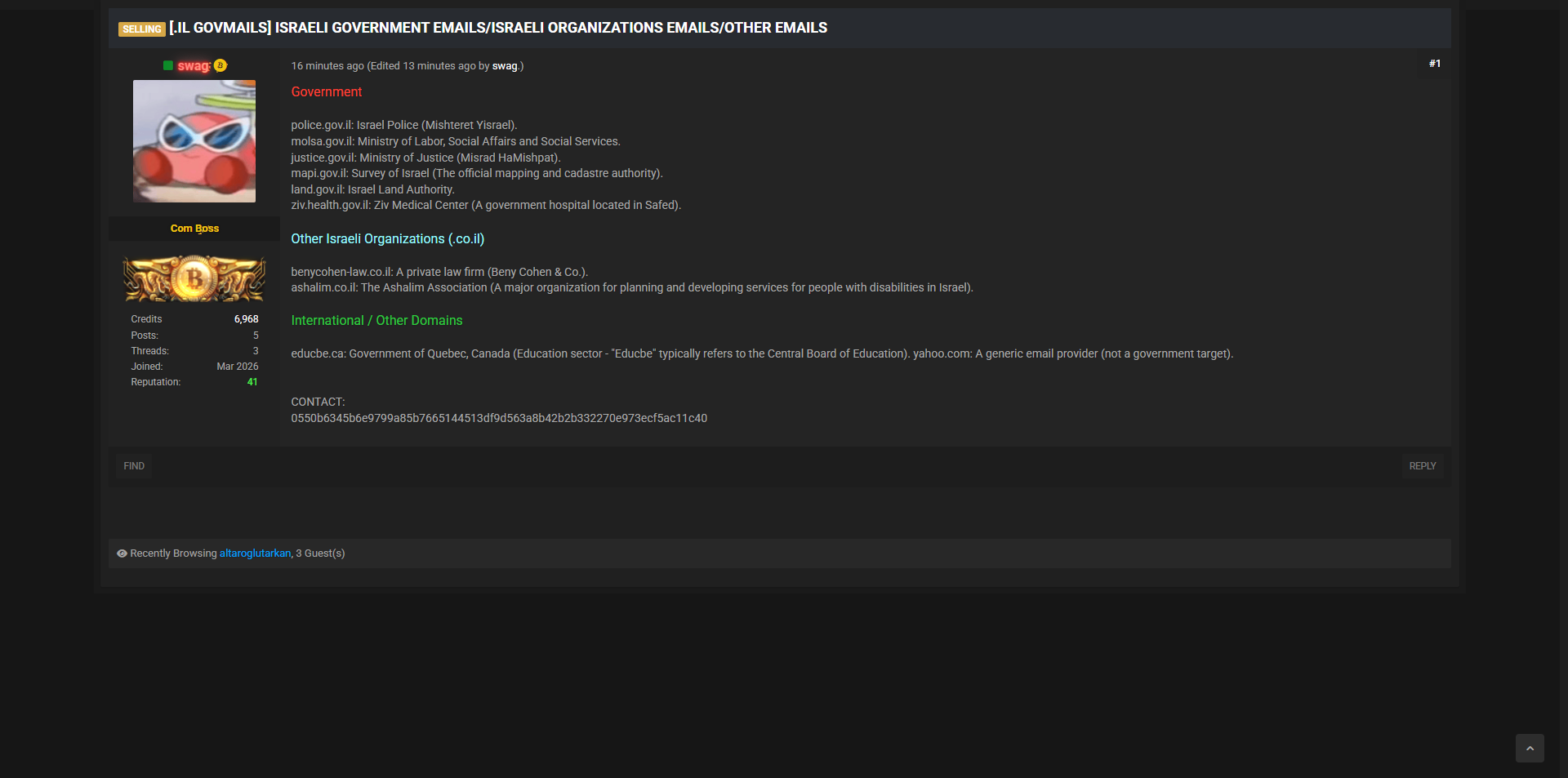This screenshot has width=1568, height=778.
Task: Click the eye icon beside Recently Browsing
Action: pos(122,553)
